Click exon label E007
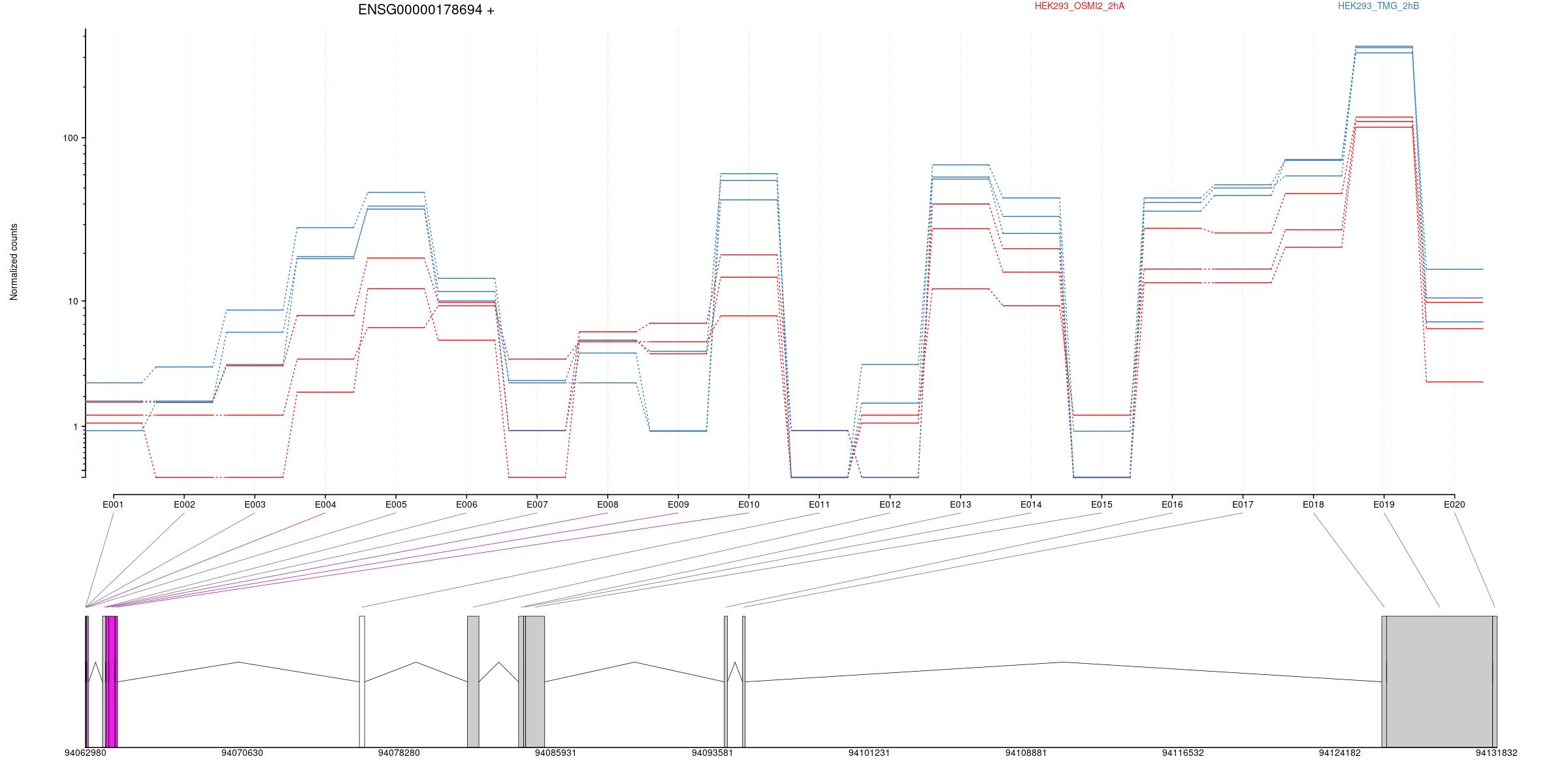The image size is (1568, 784). 537,504
